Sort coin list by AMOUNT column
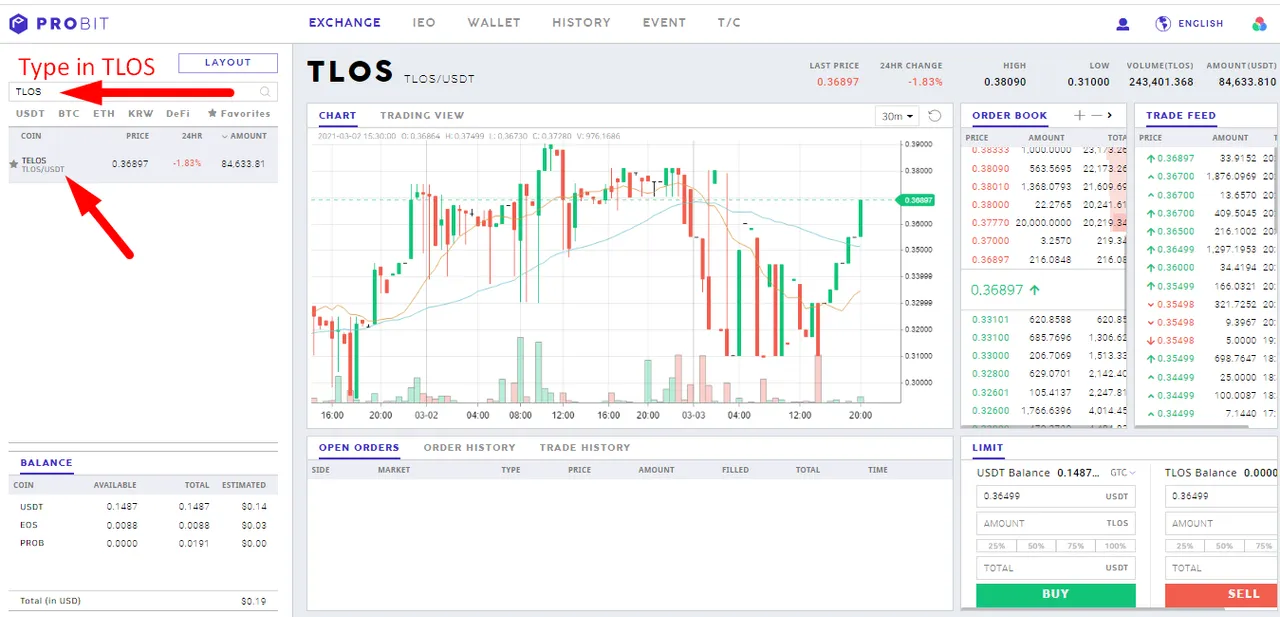The height and width of the screenshot is (617, 1280). pos(245,136)
